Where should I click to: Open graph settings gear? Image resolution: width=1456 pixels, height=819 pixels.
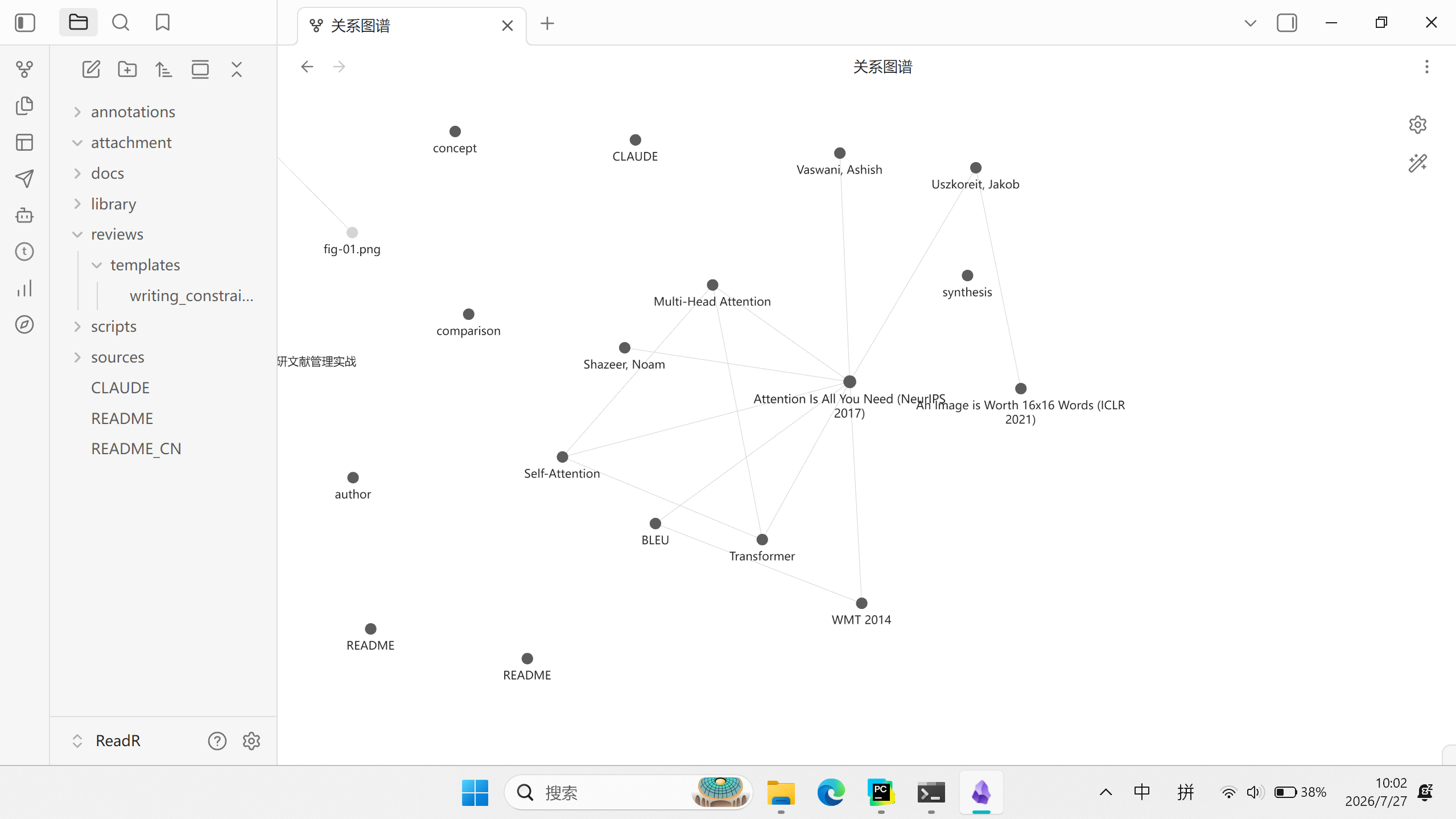pos(1418,125)
